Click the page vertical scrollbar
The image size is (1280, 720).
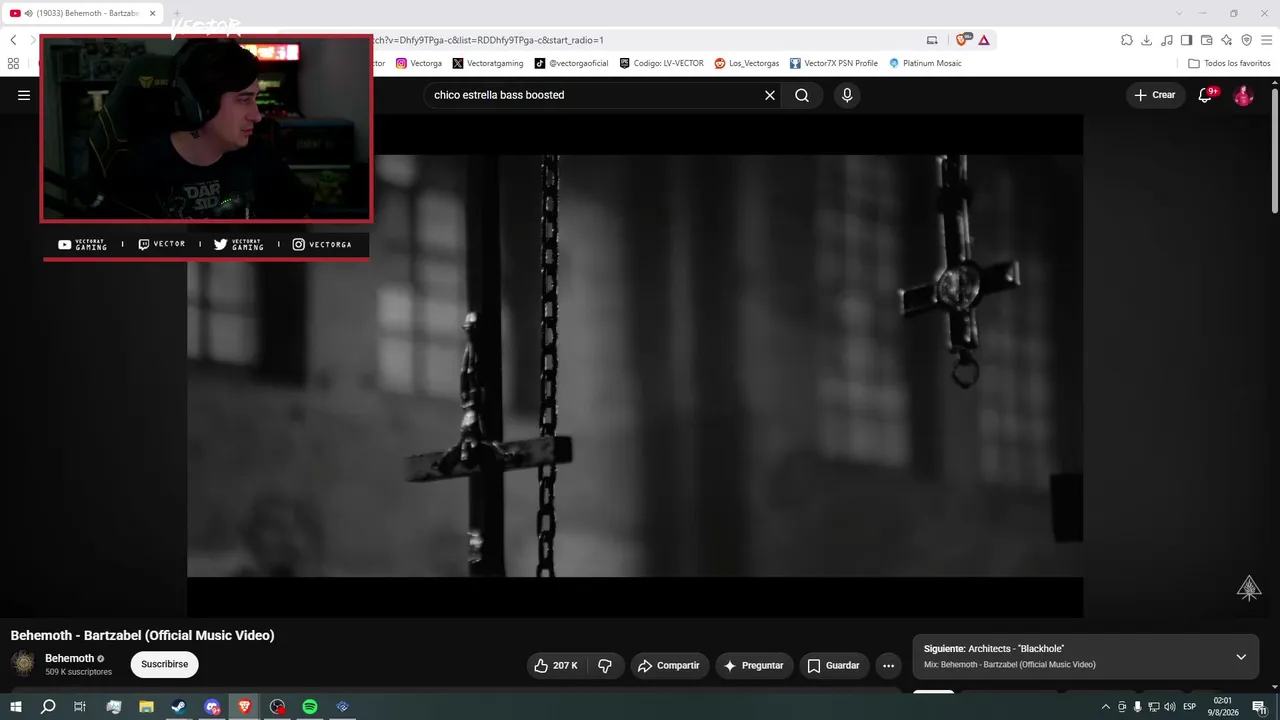pos(1274,150)
